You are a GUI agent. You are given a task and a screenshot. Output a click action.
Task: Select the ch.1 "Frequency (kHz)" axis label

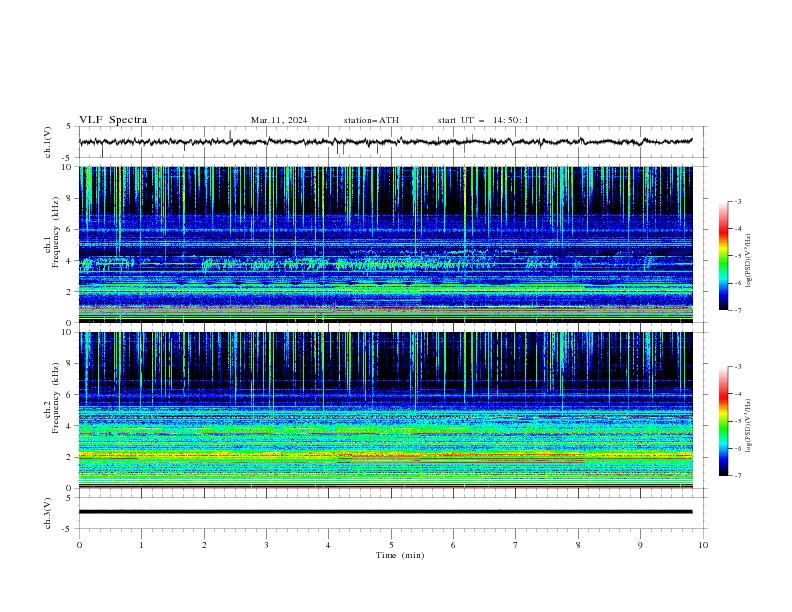tap(56, 232)
